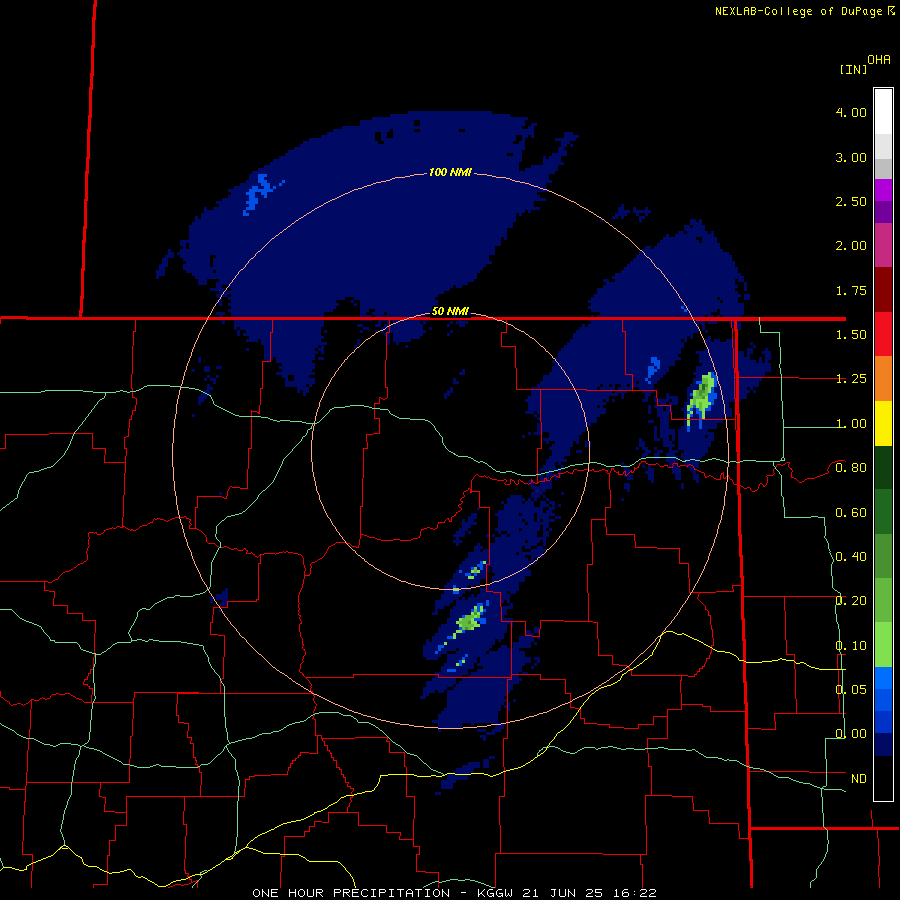This screenshot has height=900, width=900.
Task: Click the [IN] units label
Action: coord(853,69)
